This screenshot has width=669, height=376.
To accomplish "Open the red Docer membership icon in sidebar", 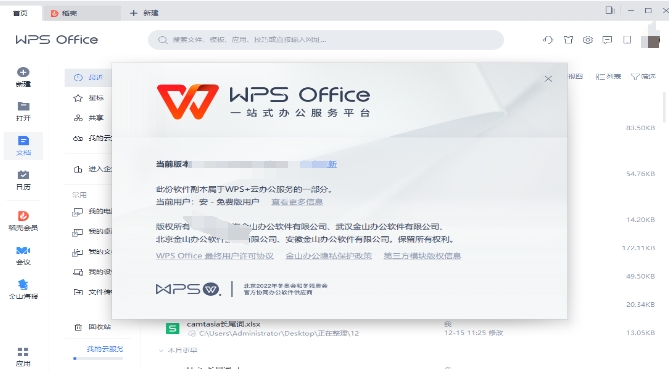I will click(23, 216).
